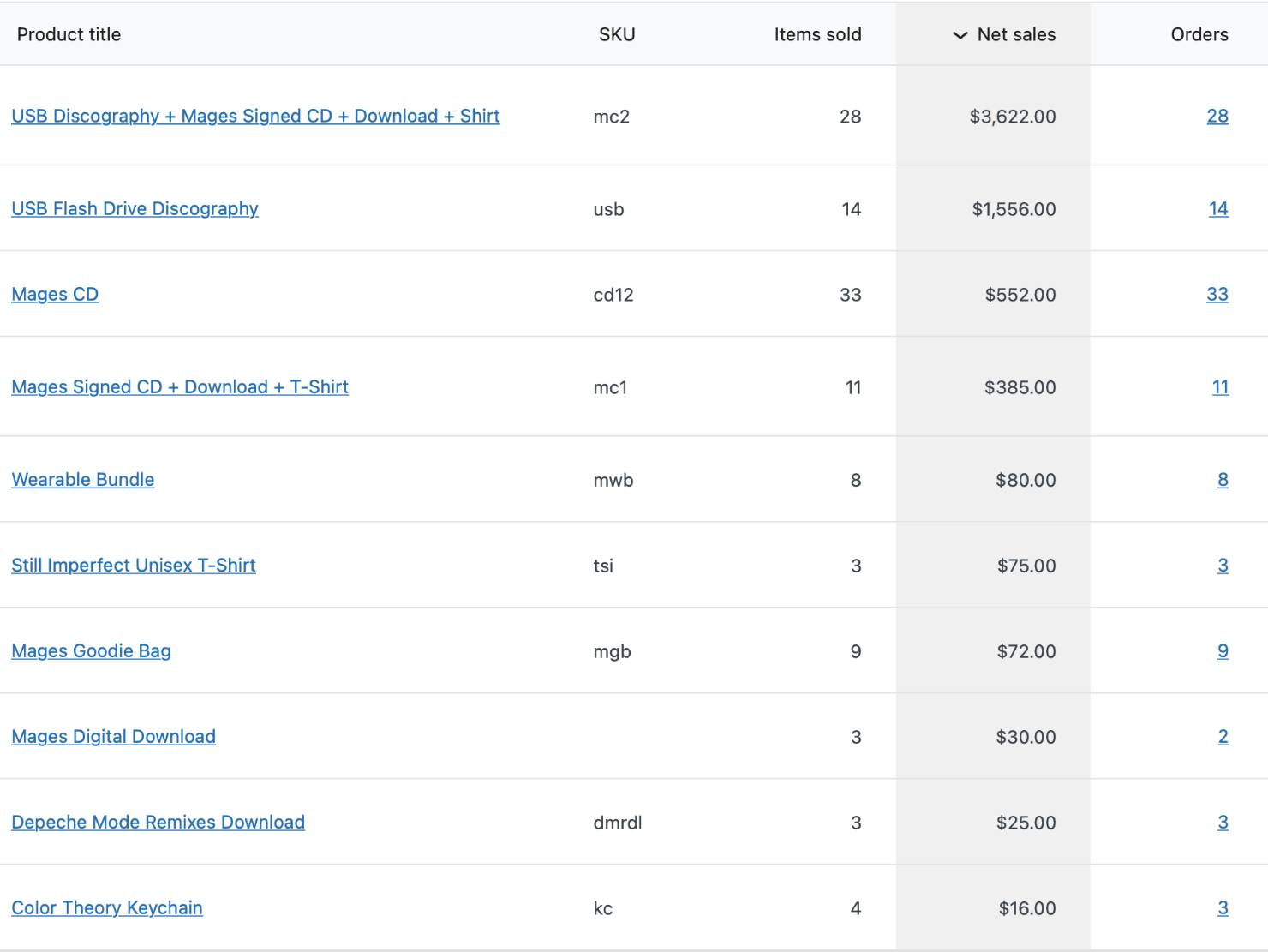Sort table by Product title column
The image size is (1268, 952).
69,35
